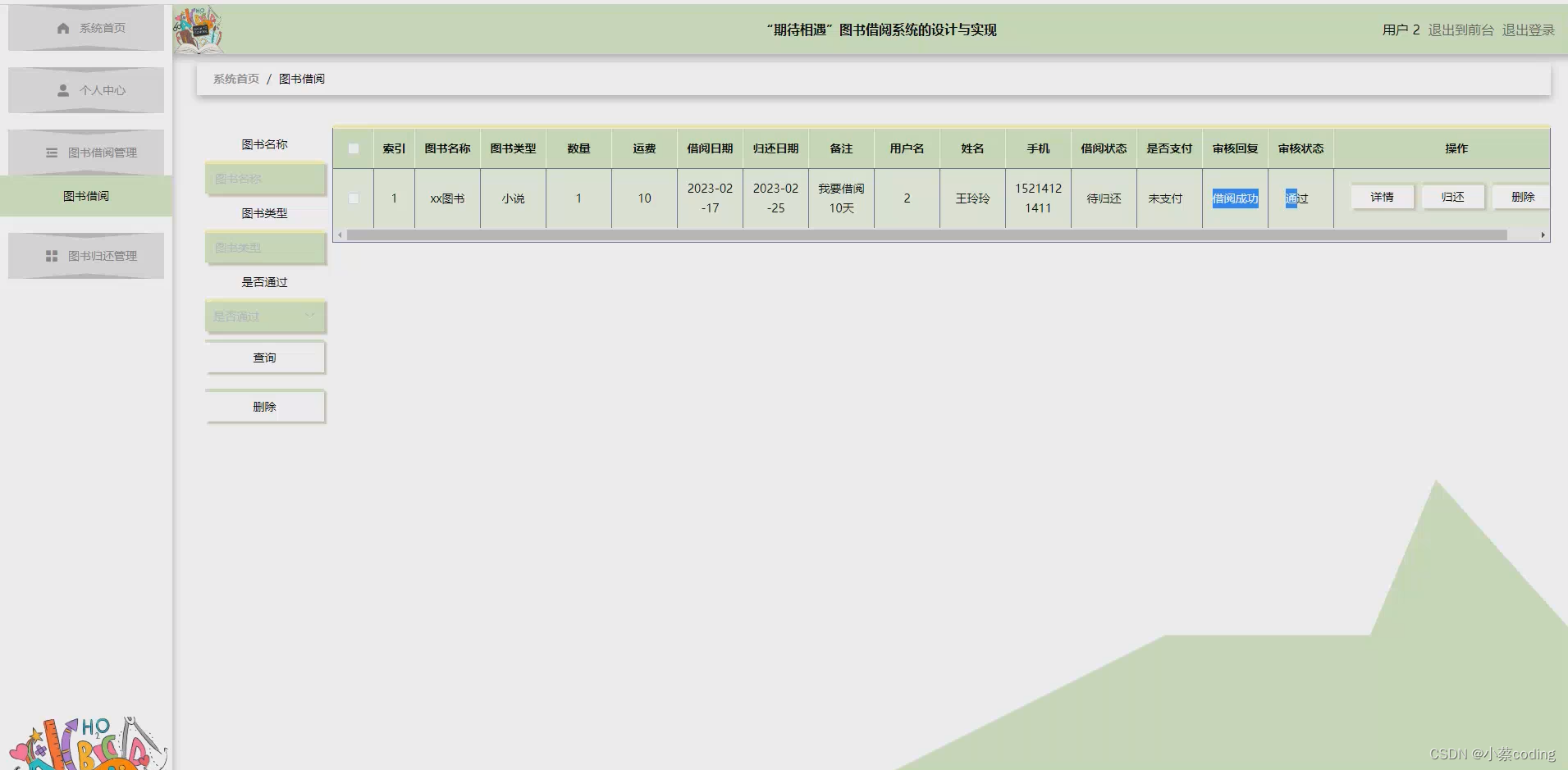Image resolution: width=1568 pixels, height=770 pixels.
Task: Click the phone number 15214121411 cell
Action: point(1038,198)
